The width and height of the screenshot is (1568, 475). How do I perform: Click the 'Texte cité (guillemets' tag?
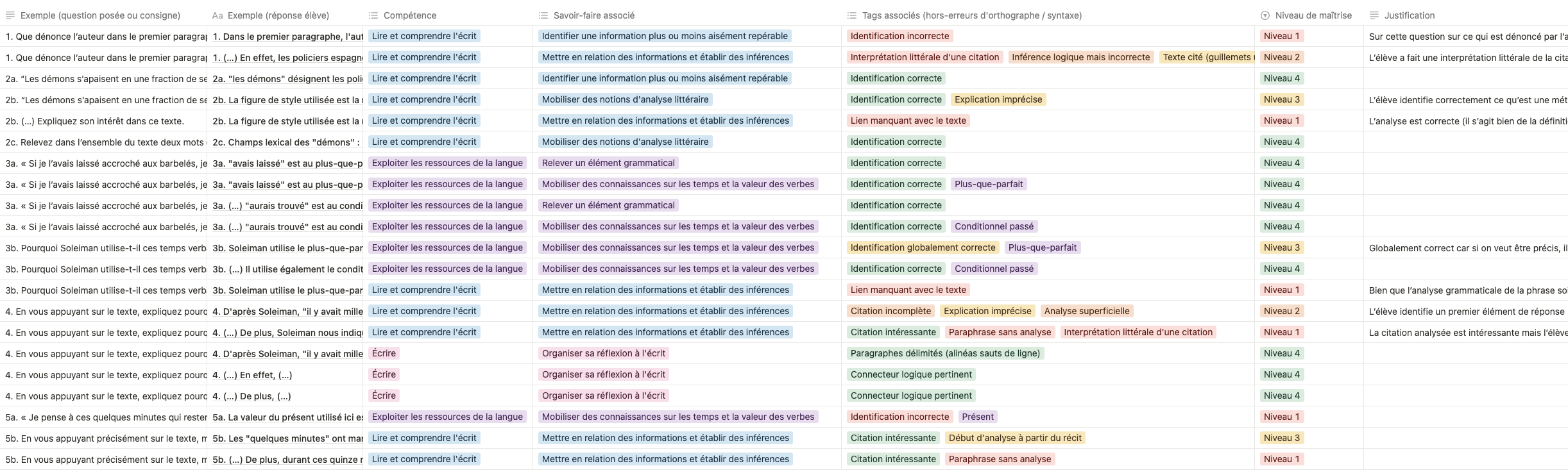pyautogui.click(x=1206, y=57)
